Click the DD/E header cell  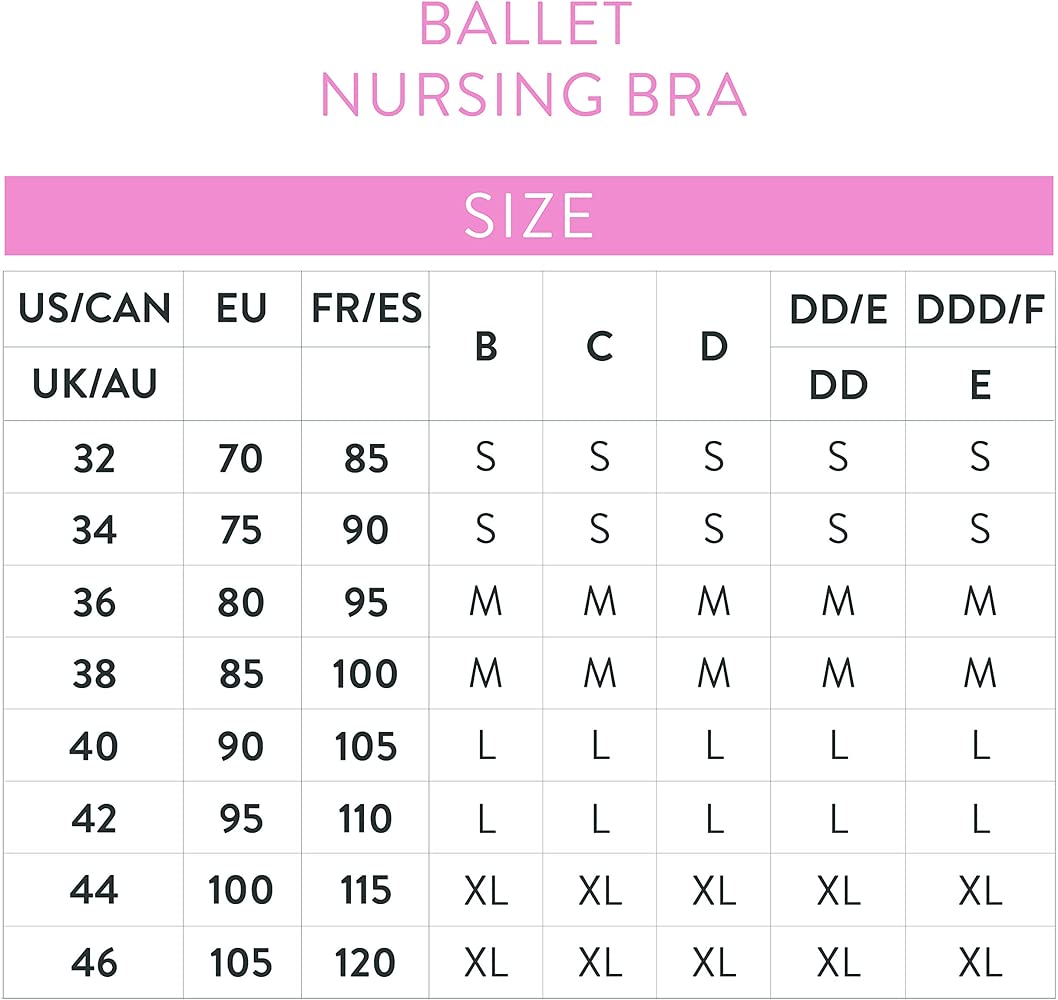[838, 310]
